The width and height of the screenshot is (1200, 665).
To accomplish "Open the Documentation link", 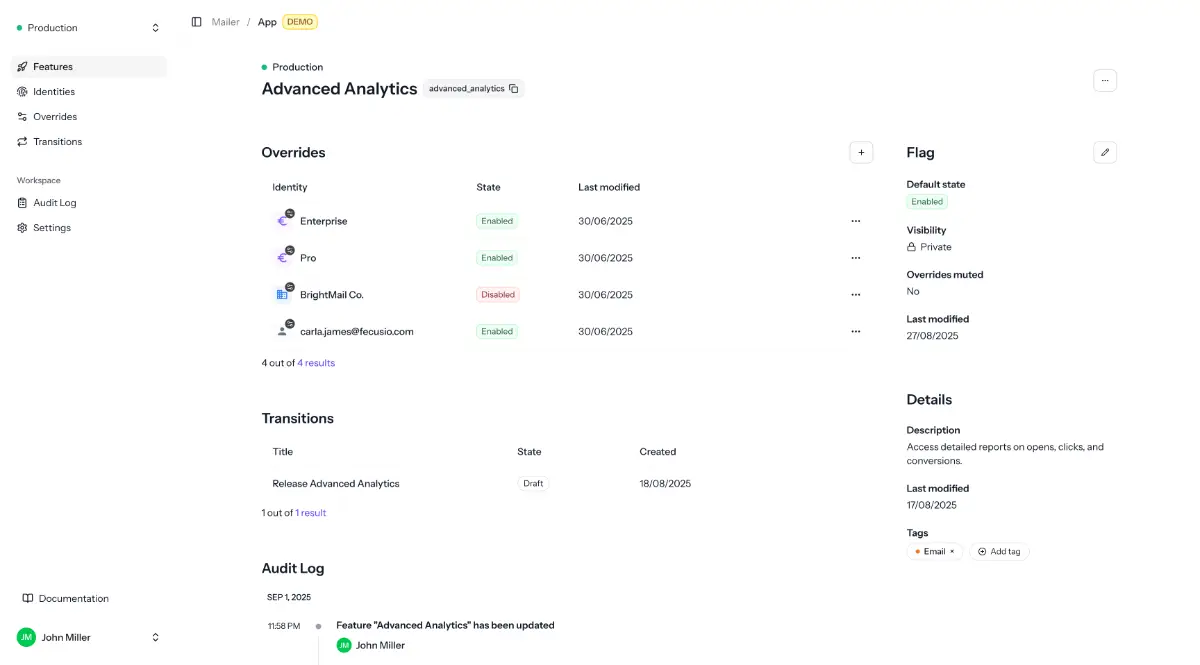I will [x=73, y=599].
